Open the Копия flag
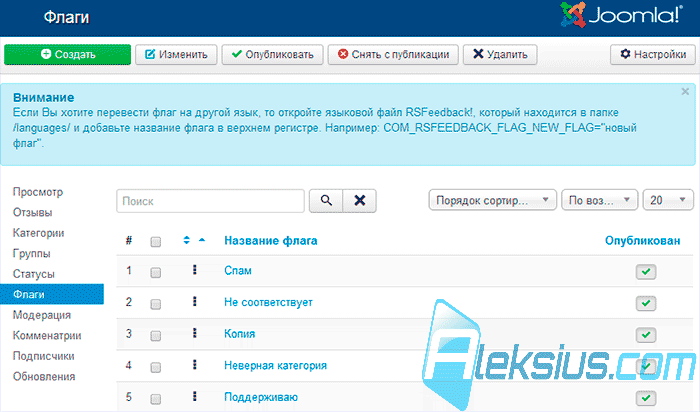Viewport: 700px width, 412px height. (240, 334)
